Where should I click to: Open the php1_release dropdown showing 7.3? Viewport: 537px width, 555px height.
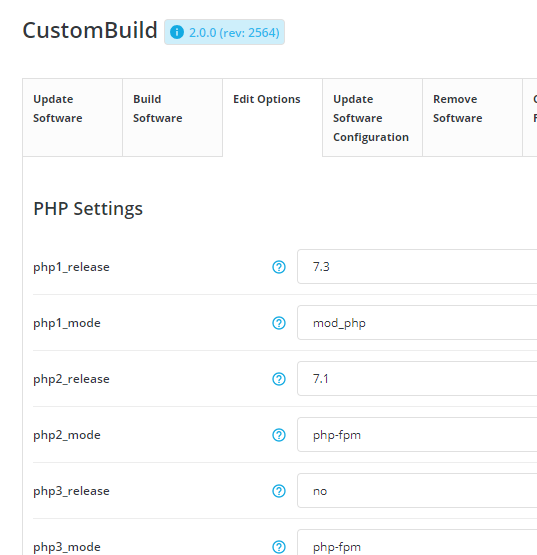417,267
